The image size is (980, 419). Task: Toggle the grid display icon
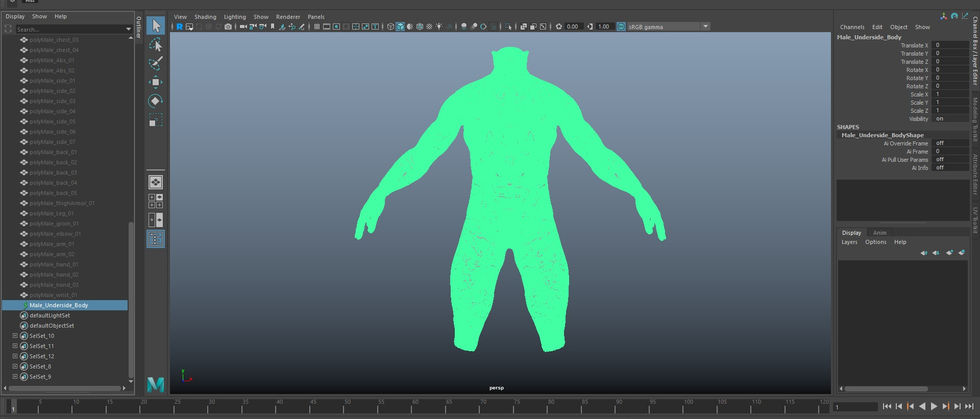(x=317, y=27)
